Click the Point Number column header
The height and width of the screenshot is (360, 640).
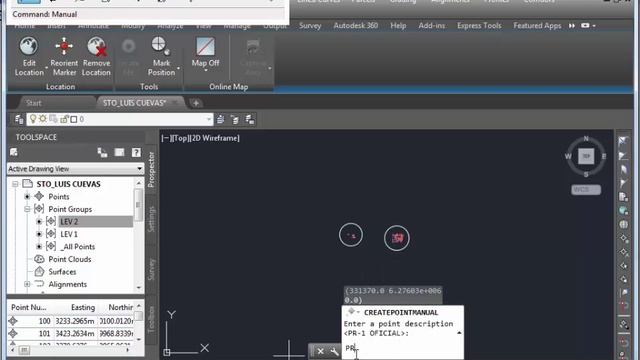pyautogui.click(x=29, y=307)
